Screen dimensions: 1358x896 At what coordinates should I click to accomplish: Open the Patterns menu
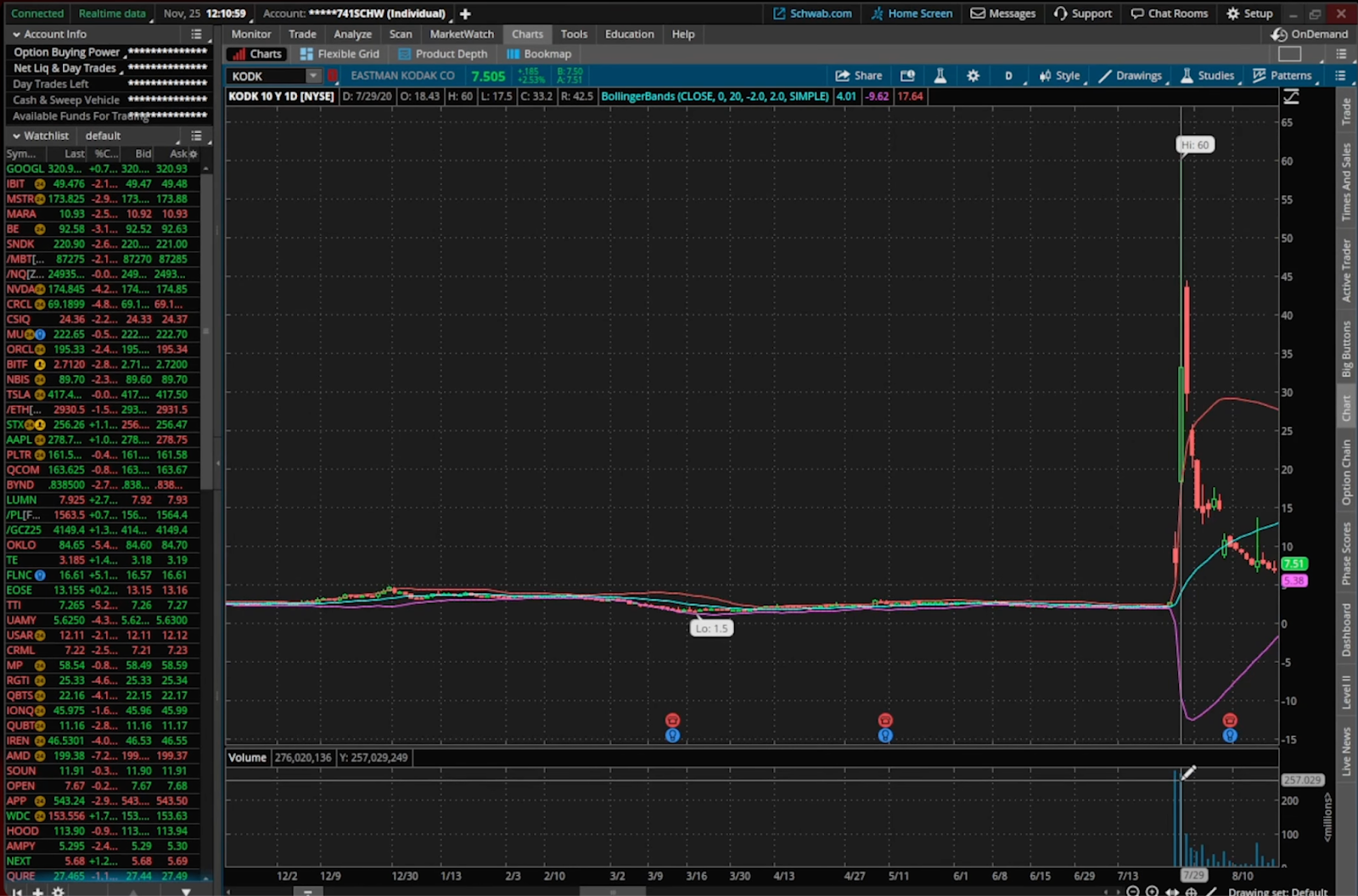click(1282, 76)
